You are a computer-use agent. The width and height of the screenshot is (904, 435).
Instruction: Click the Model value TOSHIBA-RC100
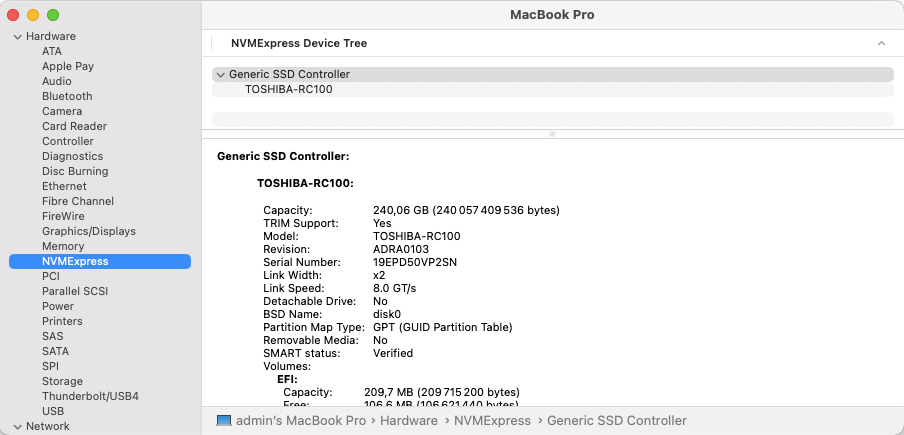click(x=417, y=236)
